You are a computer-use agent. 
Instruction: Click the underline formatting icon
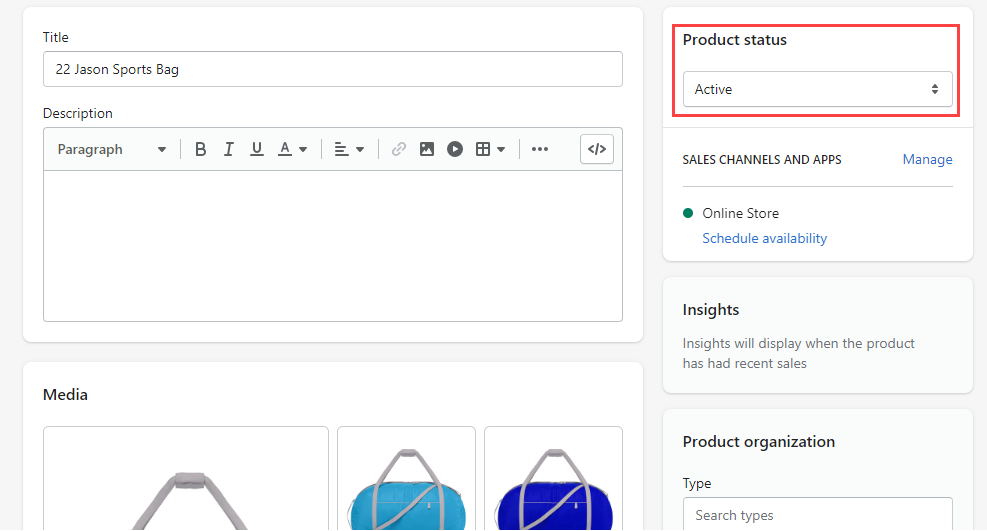[x=256, y=149]
